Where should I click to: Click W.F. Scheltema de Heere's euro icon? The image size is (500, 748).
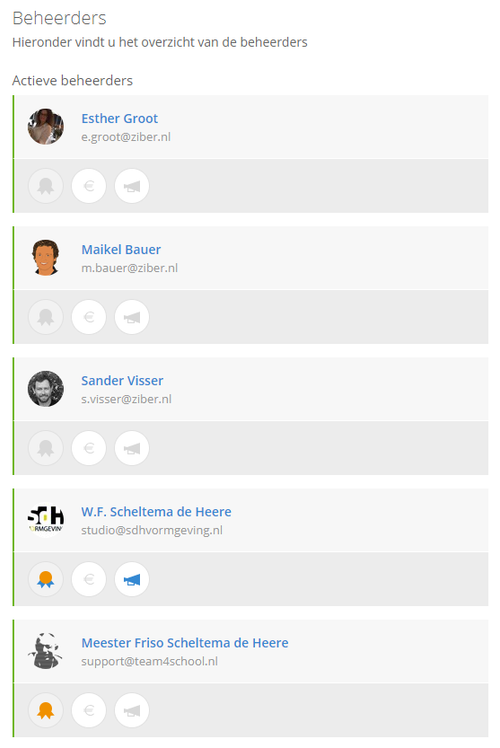[x=89, y=580]
